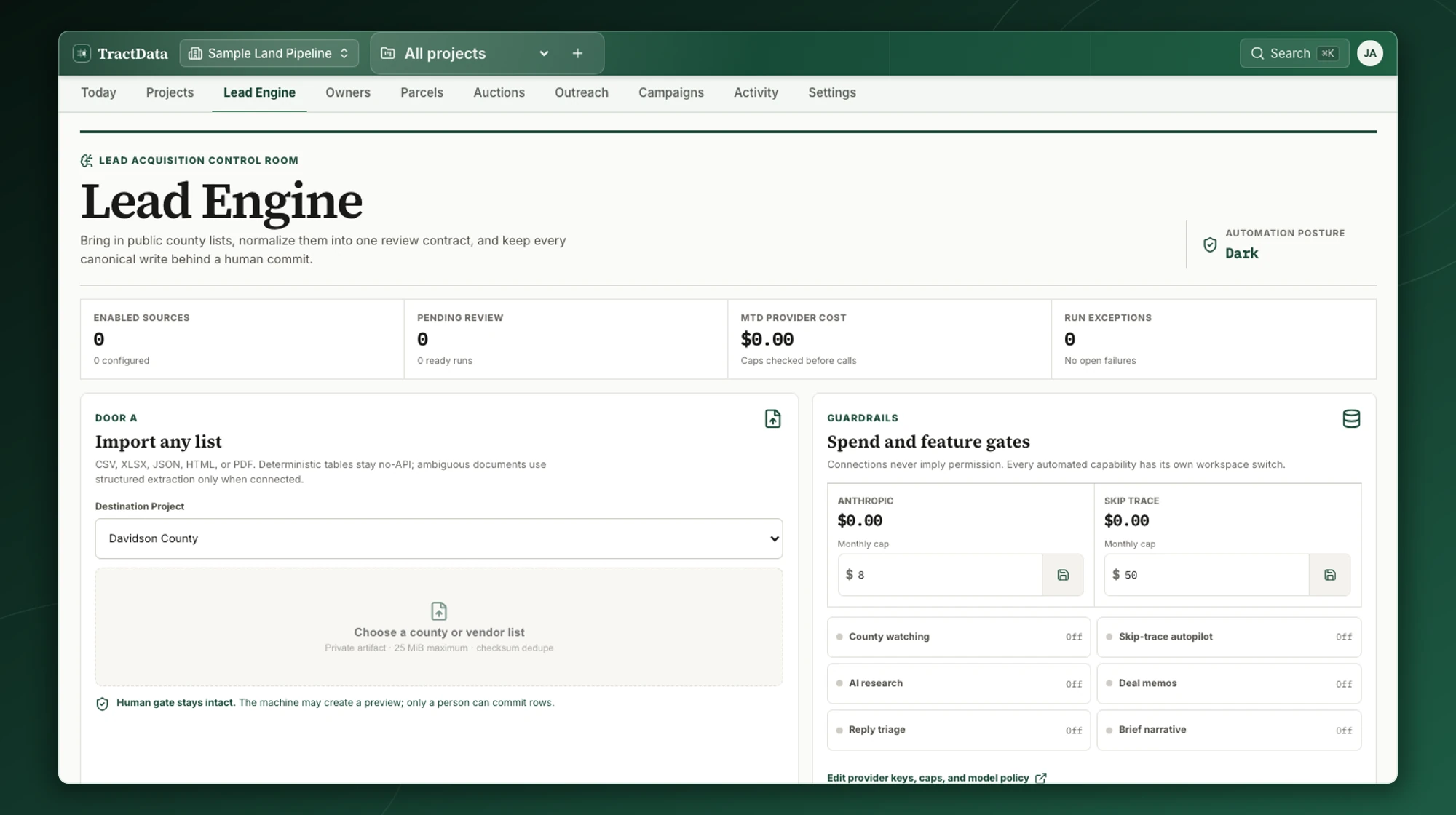Save the Anthropic monthly cap

click(1063, 575)
